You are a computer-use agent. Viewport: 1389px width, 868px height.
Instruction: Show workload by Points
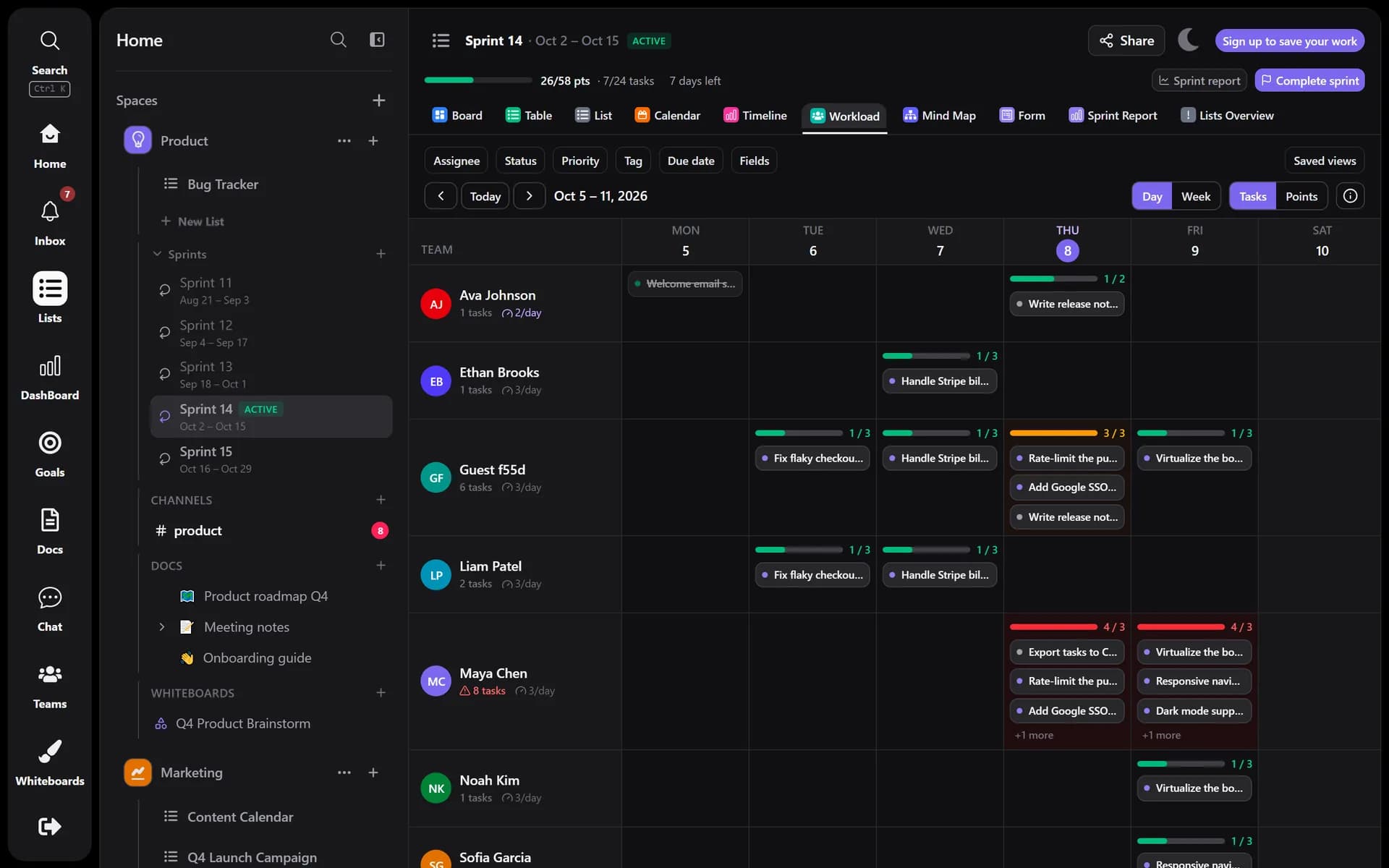[x=1301, y=196]
